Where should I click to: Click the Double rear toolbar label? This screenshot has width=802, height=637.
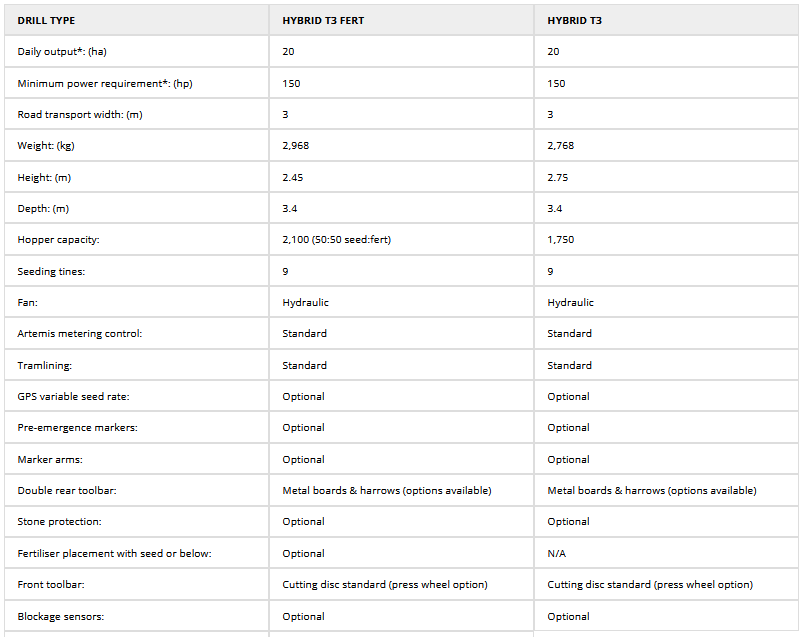(66, 490)
